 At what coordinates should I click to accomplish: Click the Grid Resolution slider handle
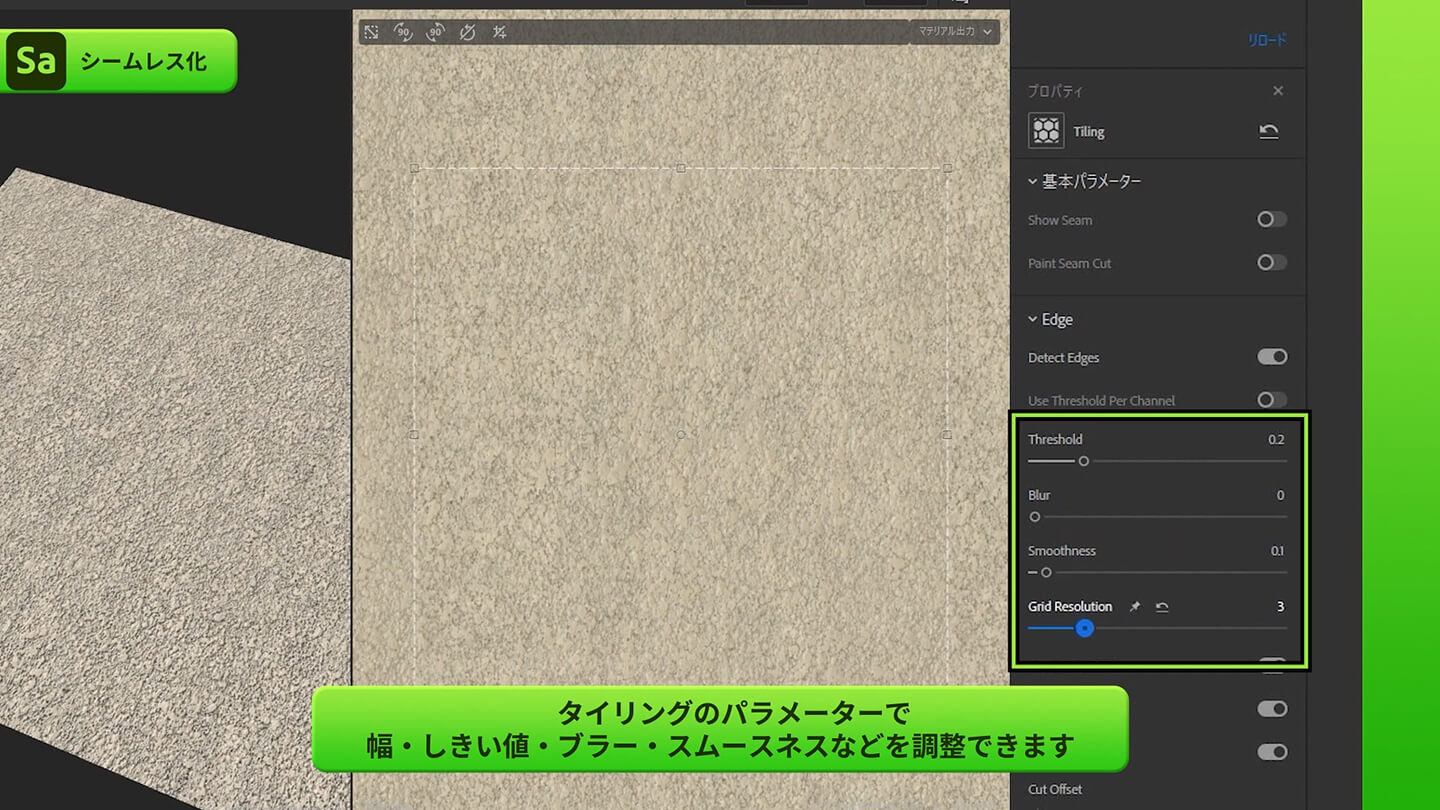pos(1085,629)
